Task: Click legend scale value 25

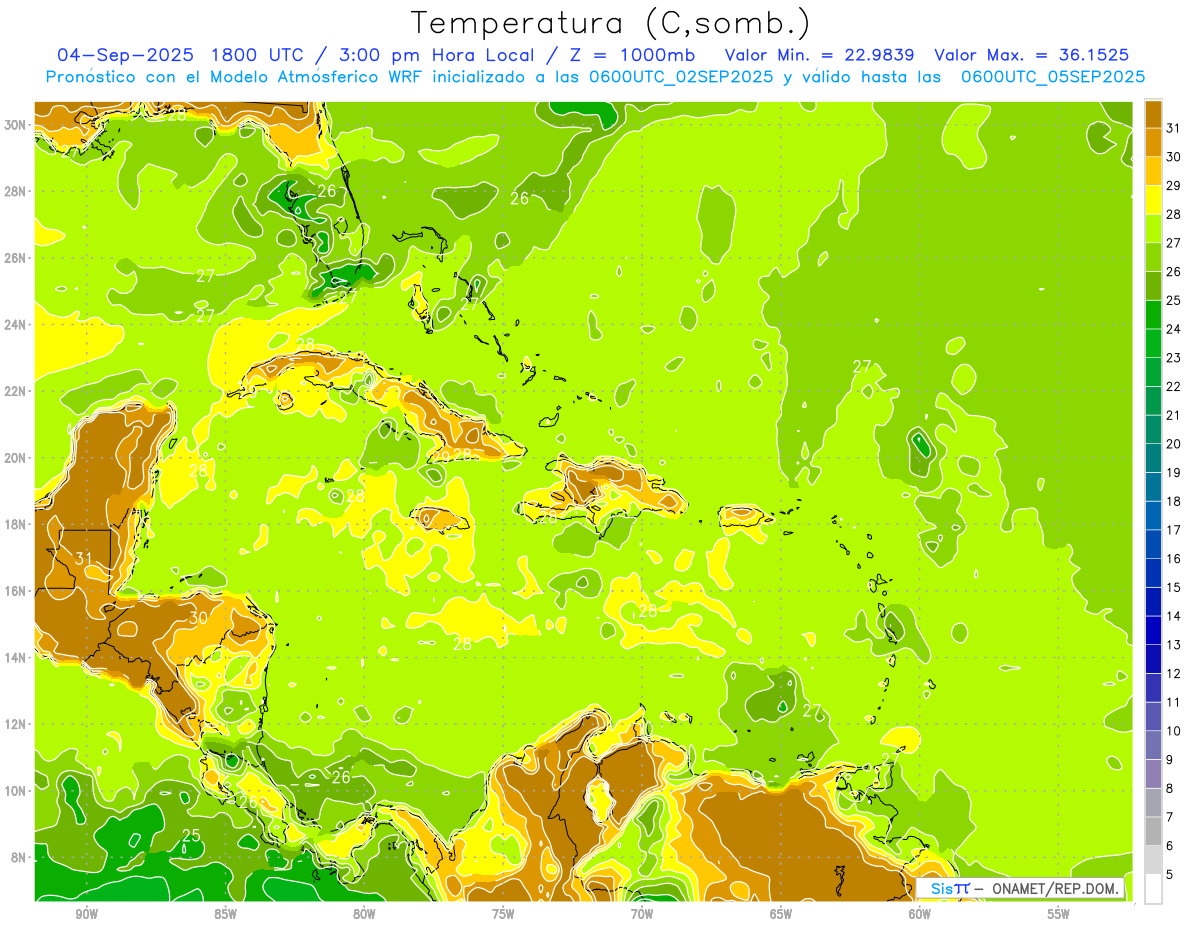Action: 1174,300
